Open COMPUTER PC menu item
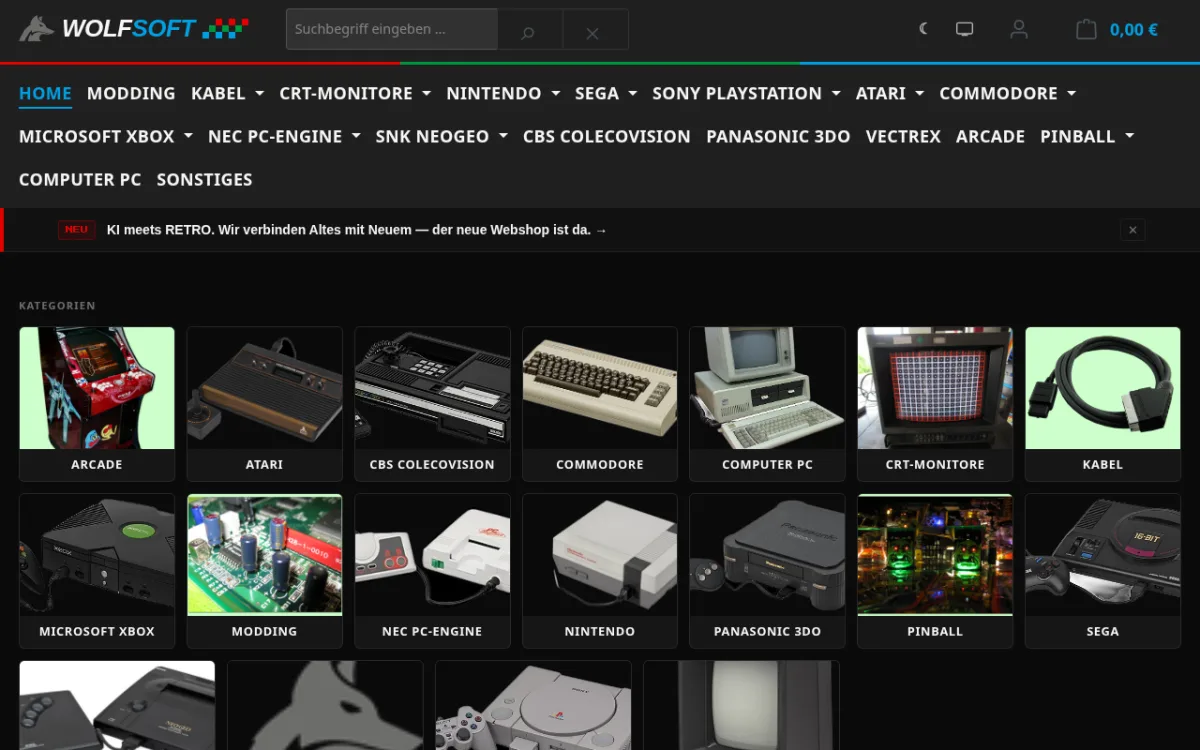Viewport: 1200px width, 750px height. tap(80, 179)
